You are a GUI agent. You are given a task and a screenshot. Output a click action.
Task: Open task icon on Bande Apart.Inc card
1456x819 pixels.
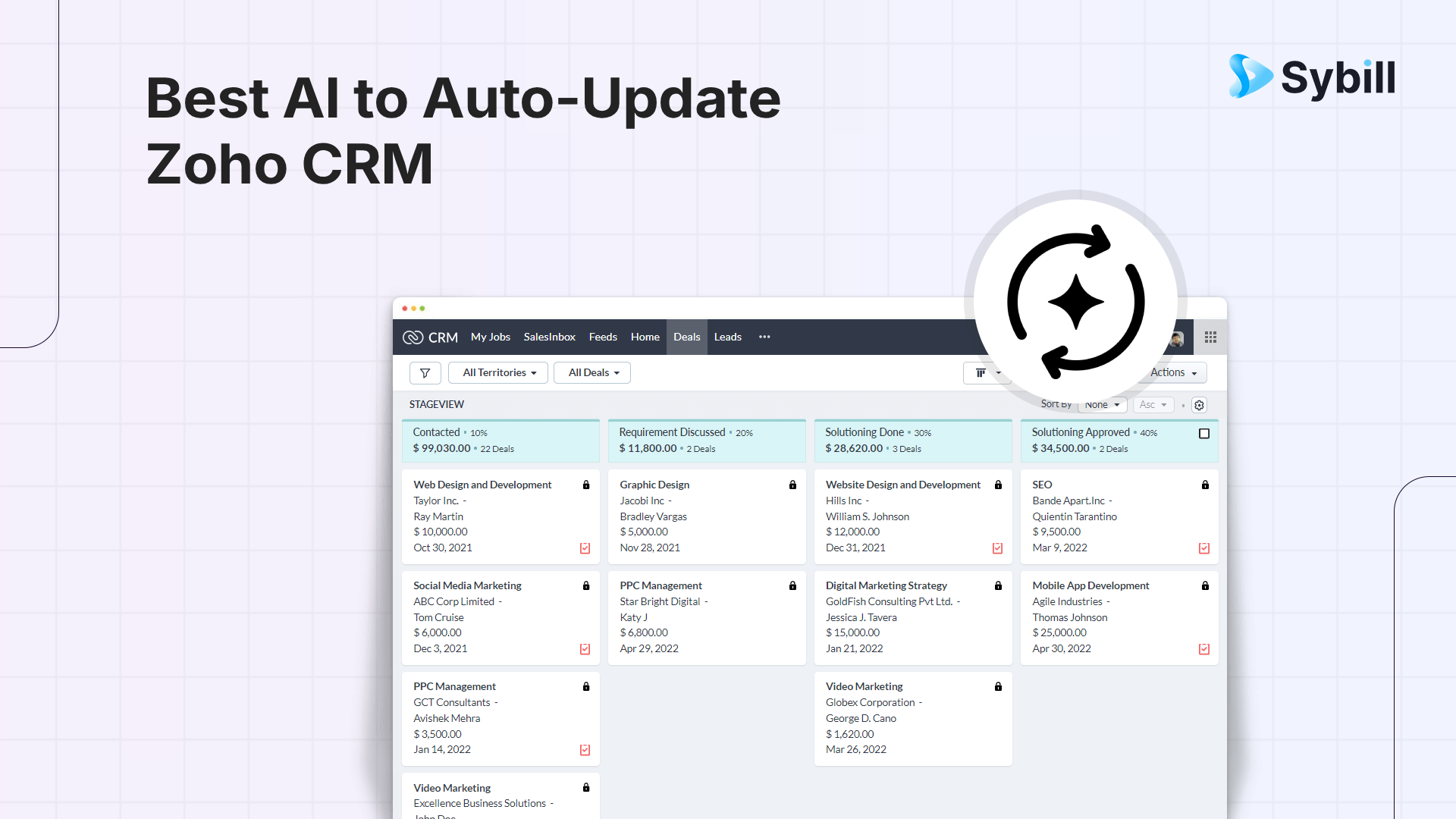[1204, 548]
